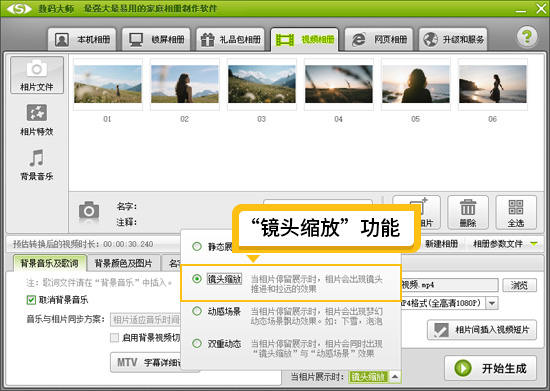Select the 动感场景 radio option

197,311
